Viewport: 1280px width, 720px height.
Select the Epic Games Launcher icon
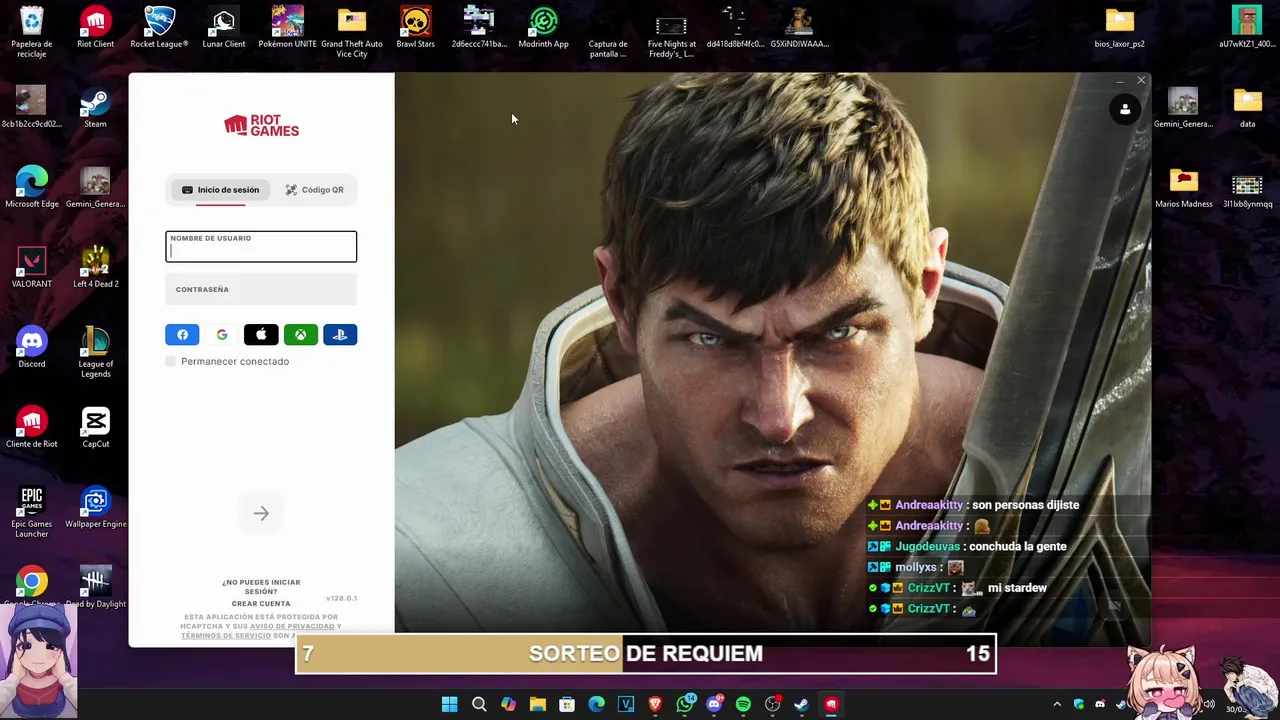coord(32,512)
